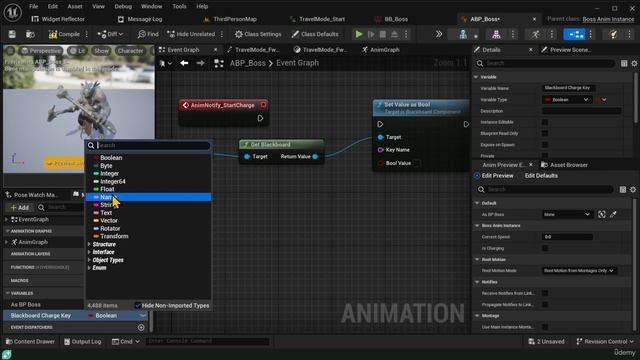Image resolution: width=640 pixels, height=360 pixels.
Task: Click the Add button in My Blueprint
Action: pyautogui.click(x=20, y=208)
